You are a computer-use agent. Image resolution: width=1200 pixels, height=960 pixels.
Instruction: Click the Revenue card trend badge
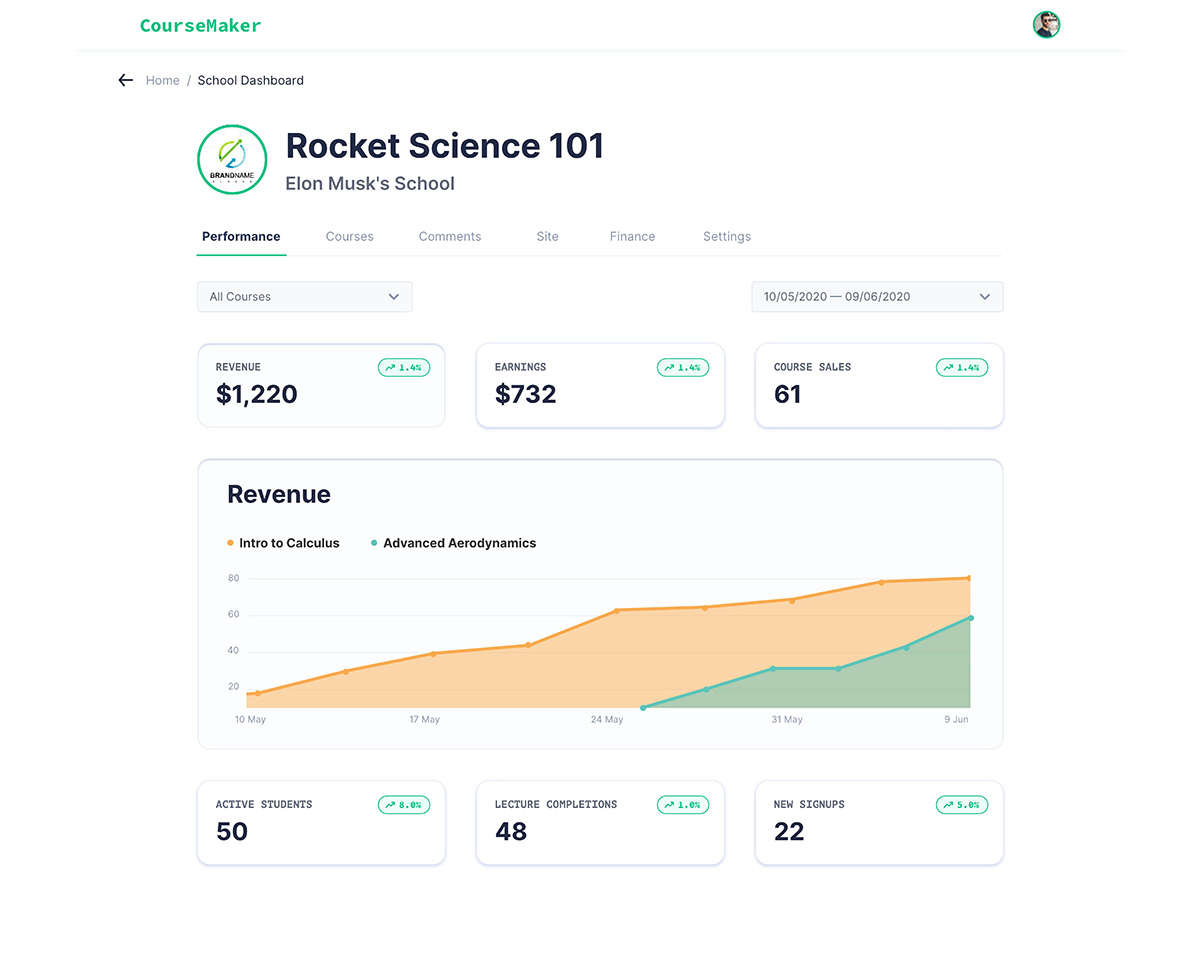point(404,368)
